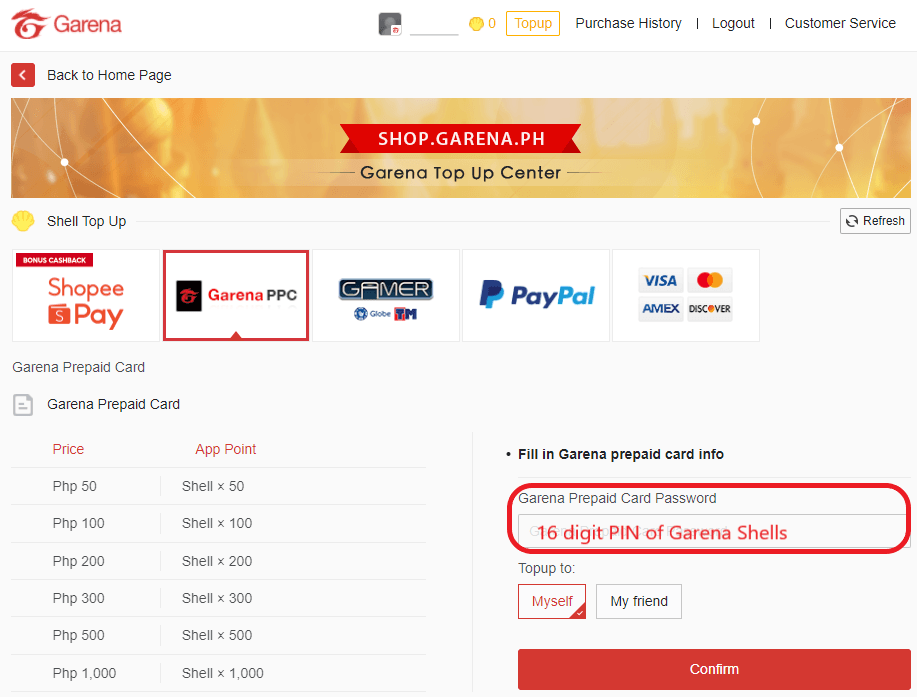Click Shell × 100 app point value
Image resolution: width=917 pixels, height=697 pixels.
[217, 523]
